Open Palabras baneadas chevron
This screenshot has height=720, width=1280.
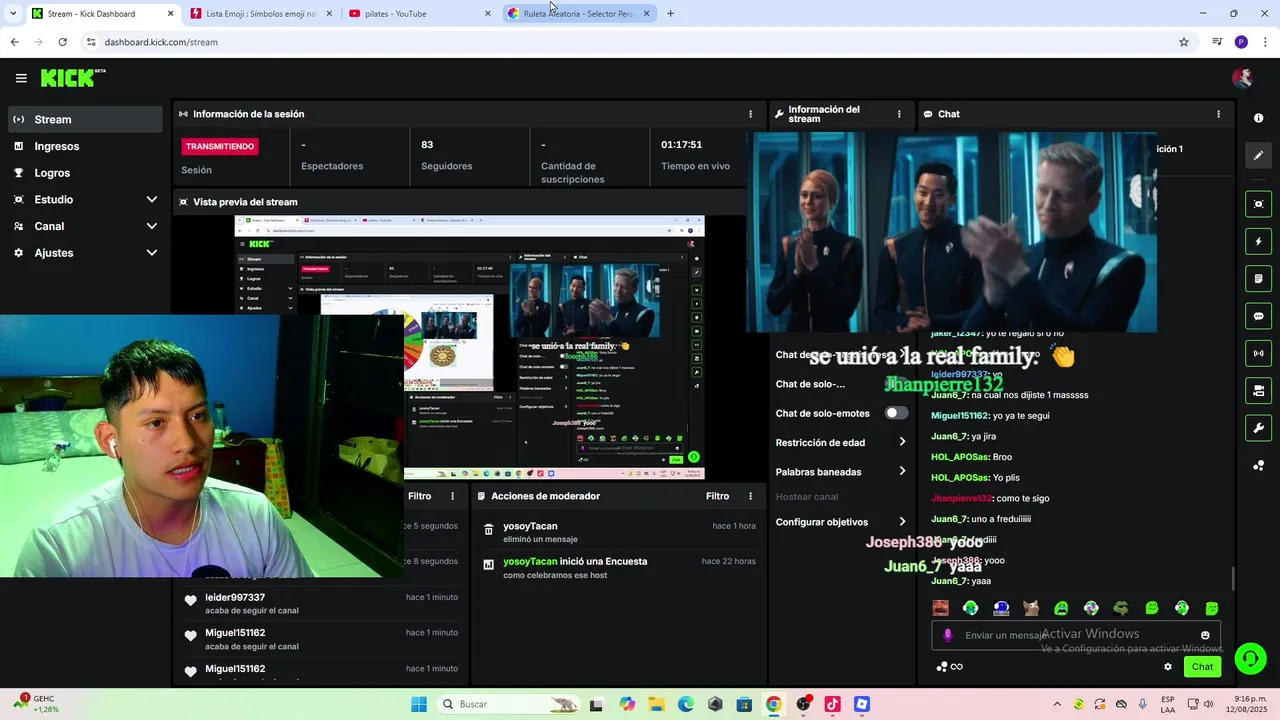click(902, 471)
